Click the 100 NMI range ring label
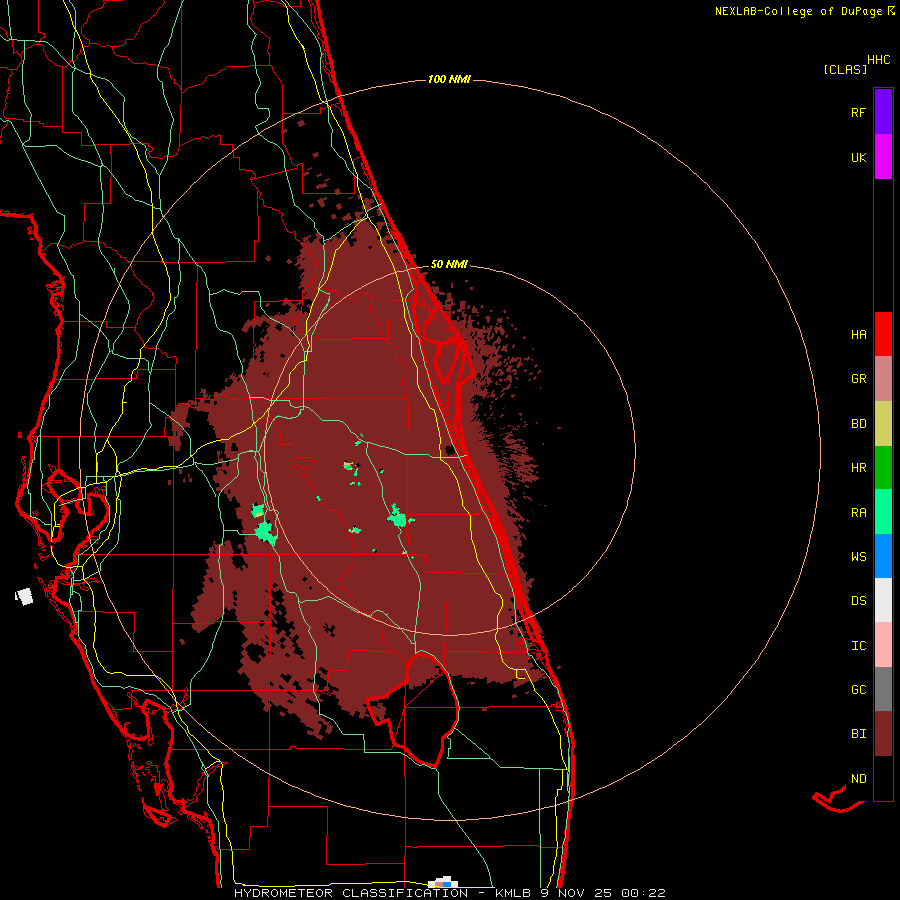Image resolution: width=900 pixels, height=900 pixels. point(449,79)
